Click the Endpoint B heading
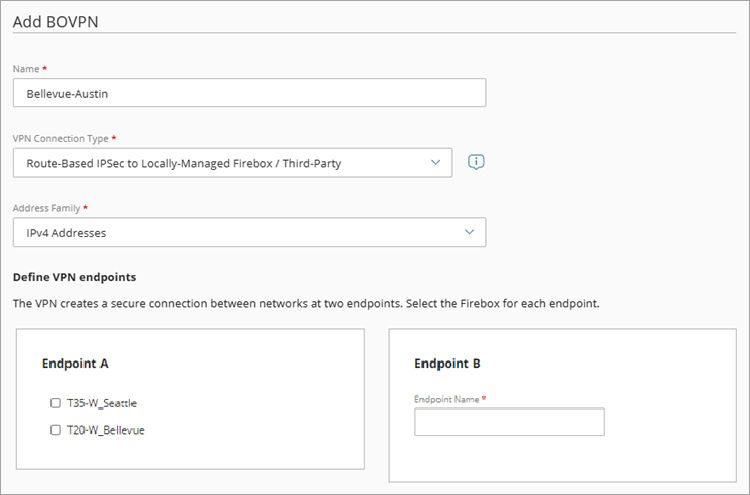This screenshot has height=495, width=750. point(447,364)
